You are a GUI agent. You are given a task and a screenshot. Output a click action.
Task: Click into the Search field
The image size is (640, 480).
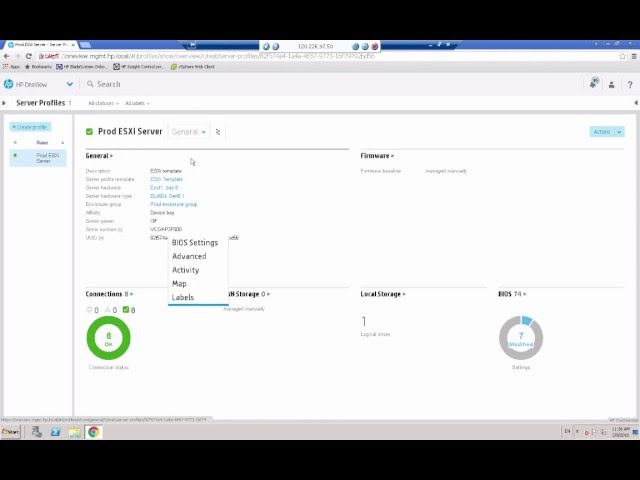[x=109, y=84]
